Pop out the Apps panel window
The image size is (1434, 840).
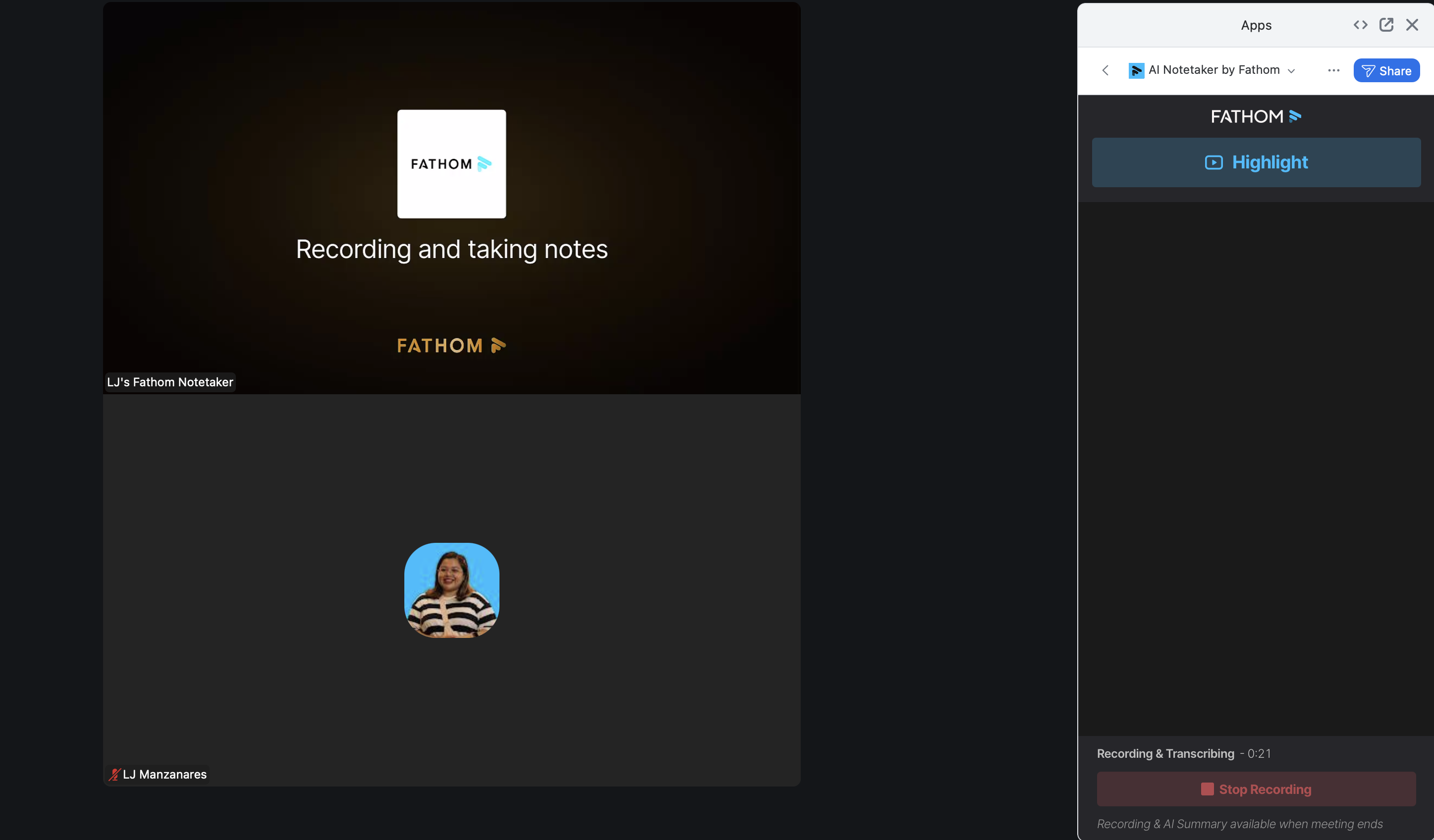(1385, 25)
